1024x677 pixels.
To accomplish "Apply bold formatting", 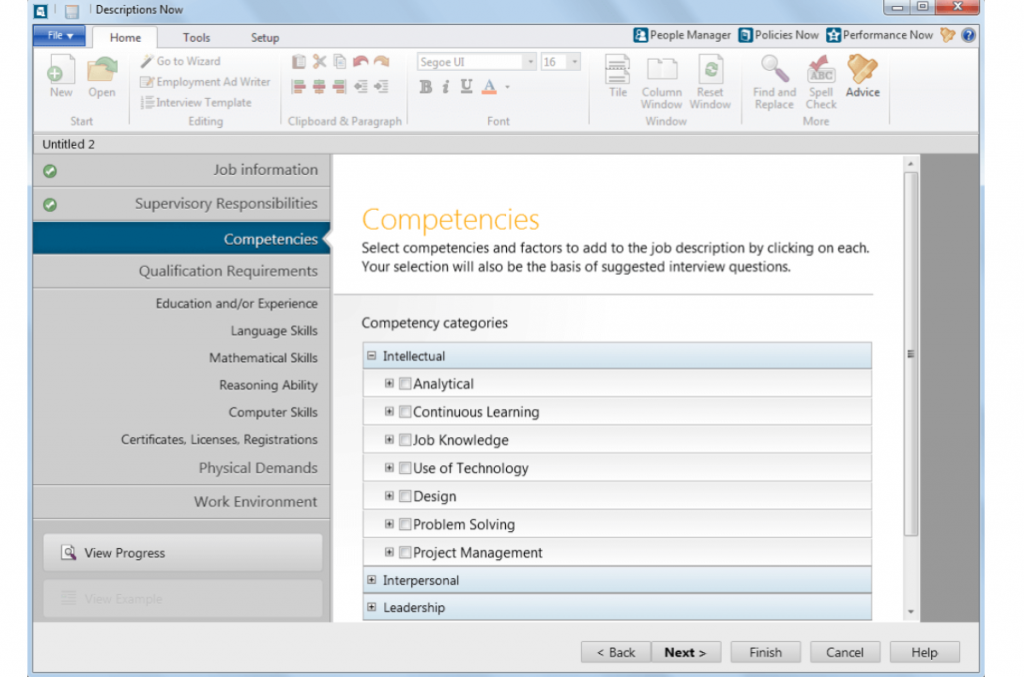I will (x=424, y=87).
